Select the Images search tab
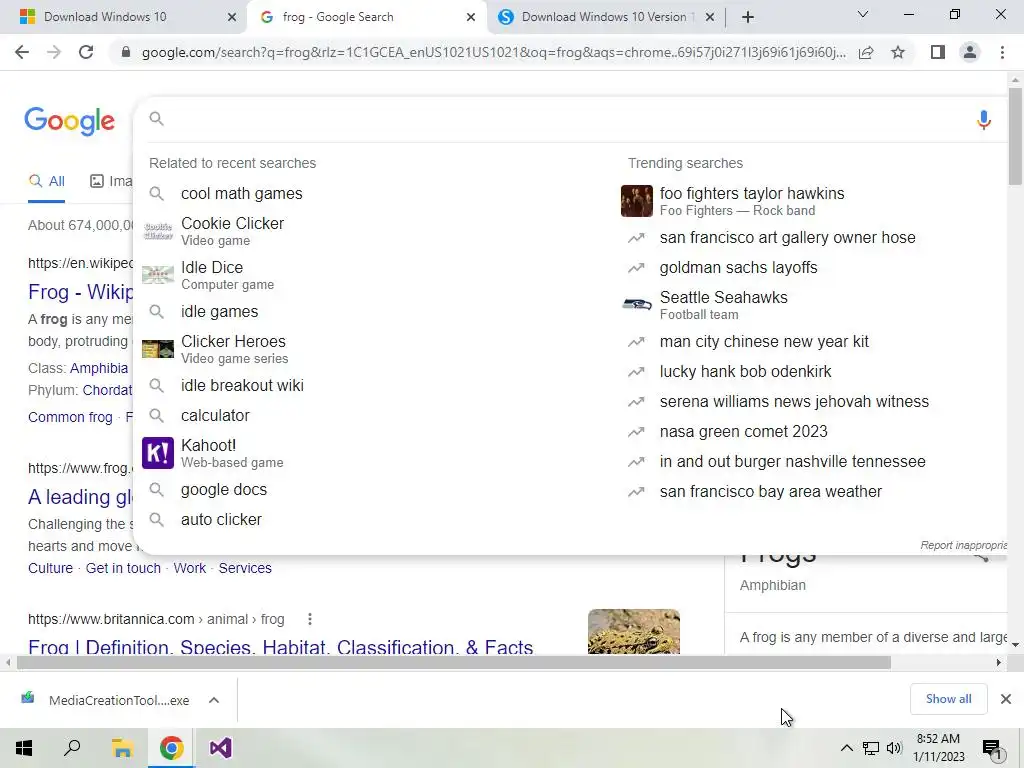 [111, 181]
